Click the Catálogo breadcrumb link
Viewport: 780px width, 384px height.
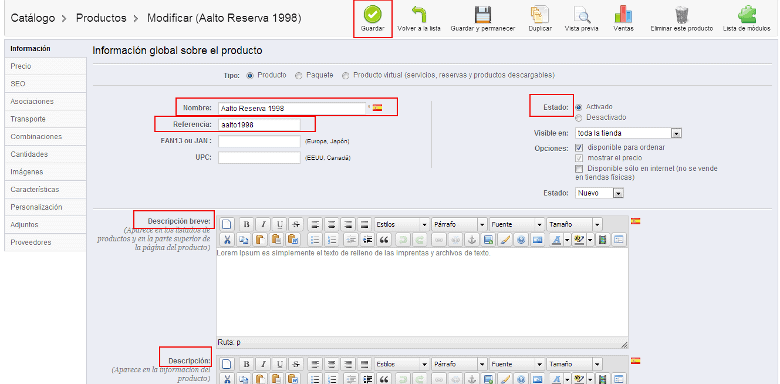click(x=33, y=18)
